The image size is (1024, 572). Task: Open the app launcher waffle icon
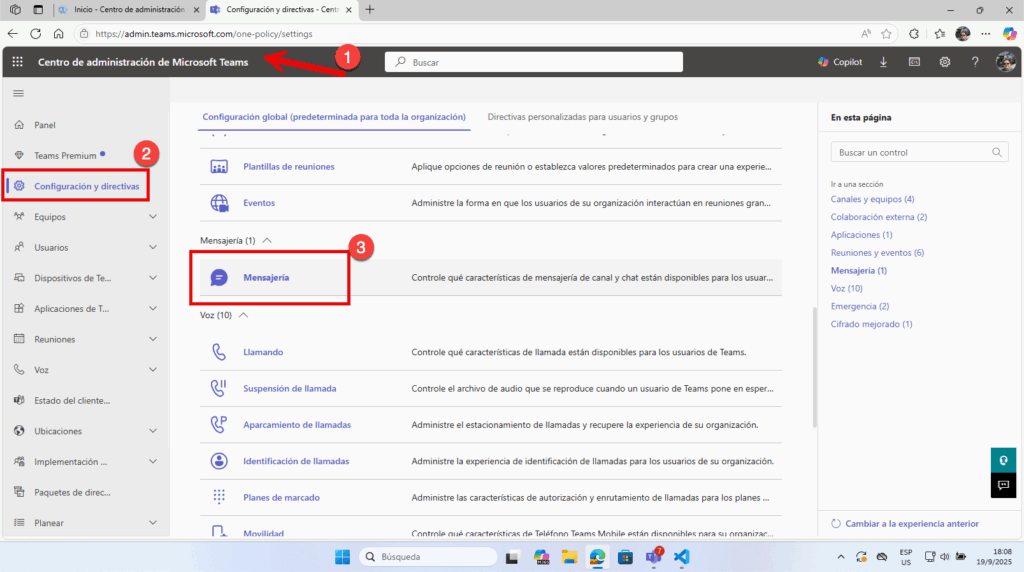tap(17, 62)
